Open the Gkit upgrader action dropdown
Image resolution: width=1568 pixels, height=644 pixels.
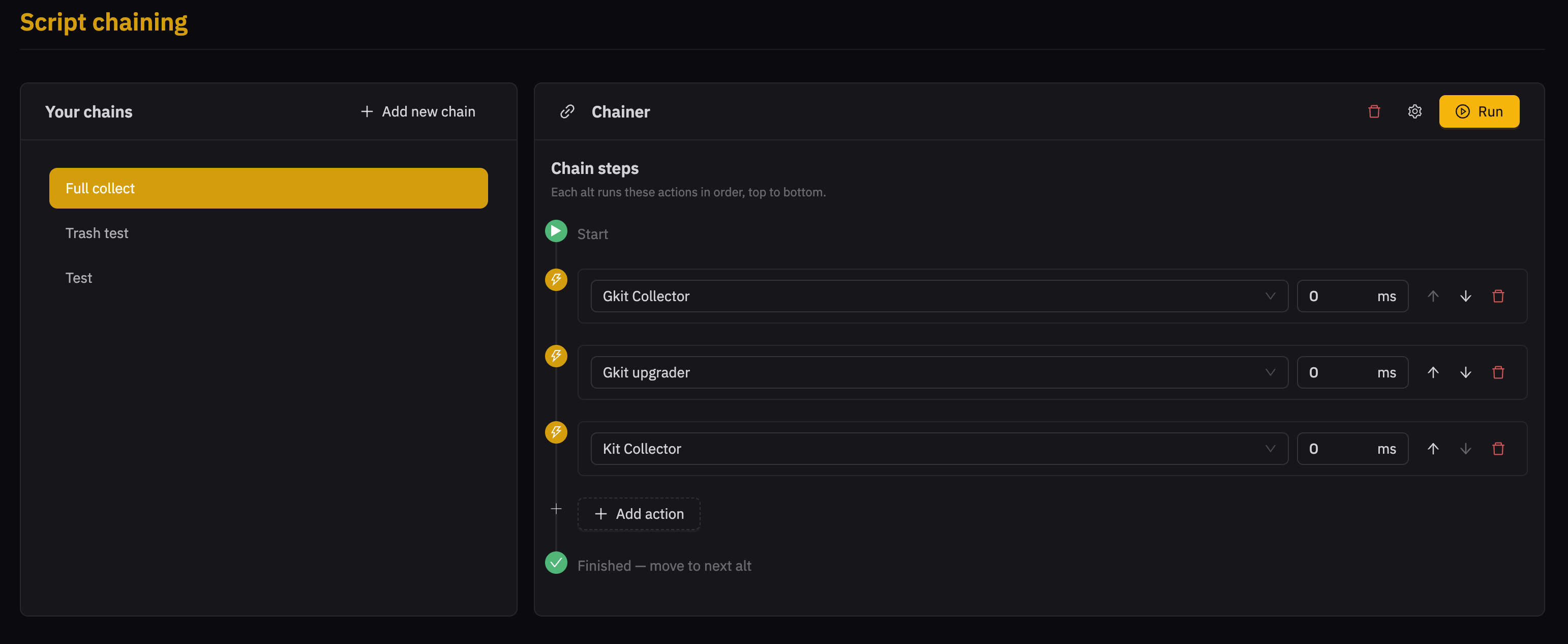point(939,372)
